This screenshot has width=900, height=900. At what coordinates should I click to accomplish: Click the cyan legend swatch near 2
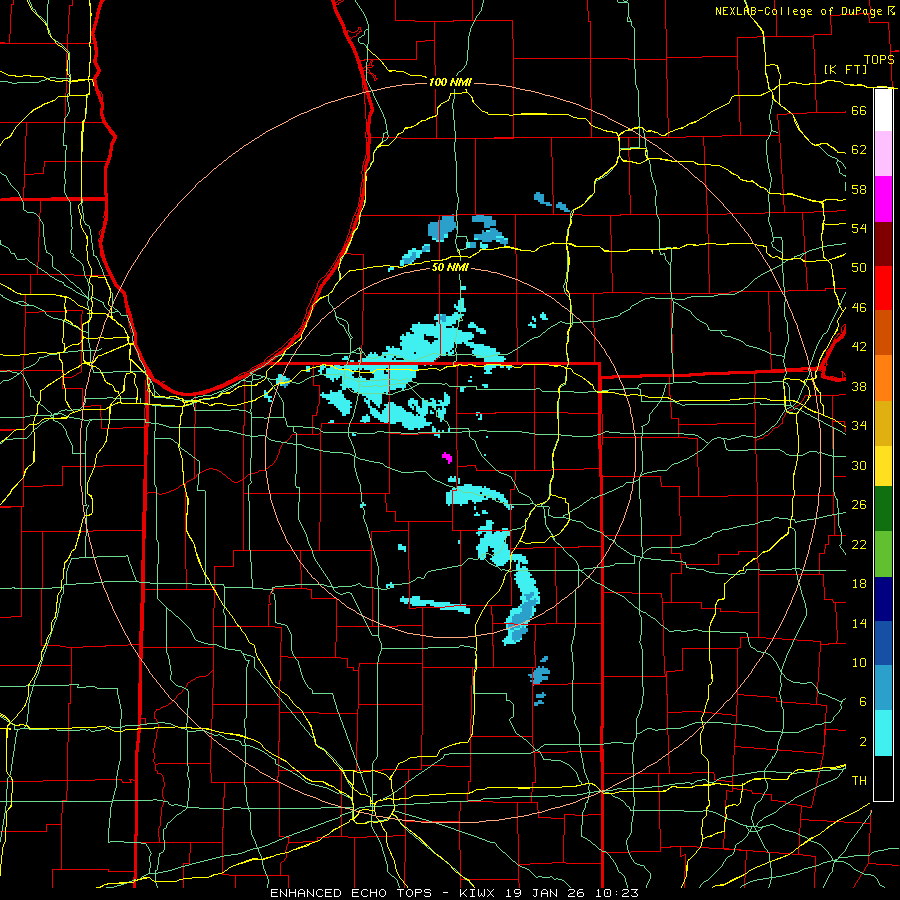(x=883, y=733)
